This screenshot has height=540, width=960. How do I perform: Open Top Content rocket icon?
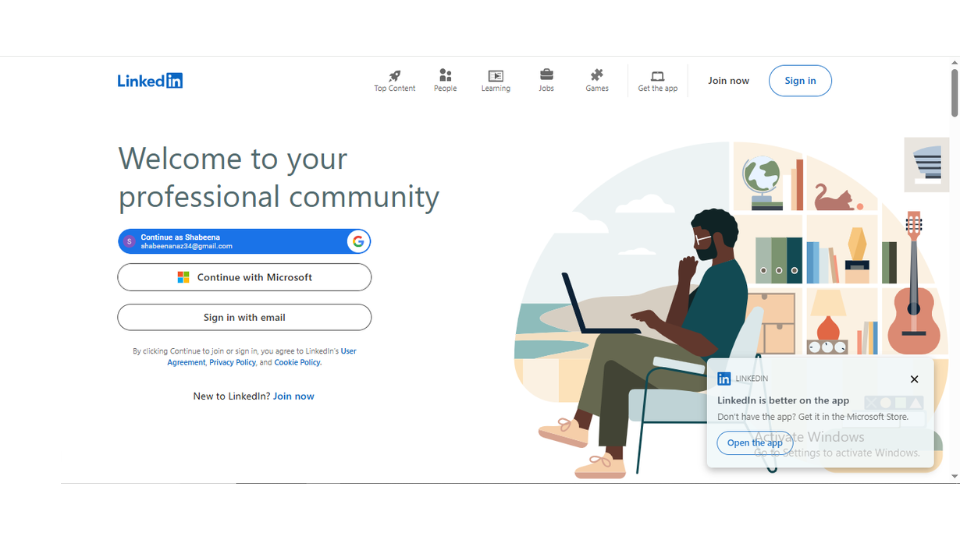coord(394,76)
